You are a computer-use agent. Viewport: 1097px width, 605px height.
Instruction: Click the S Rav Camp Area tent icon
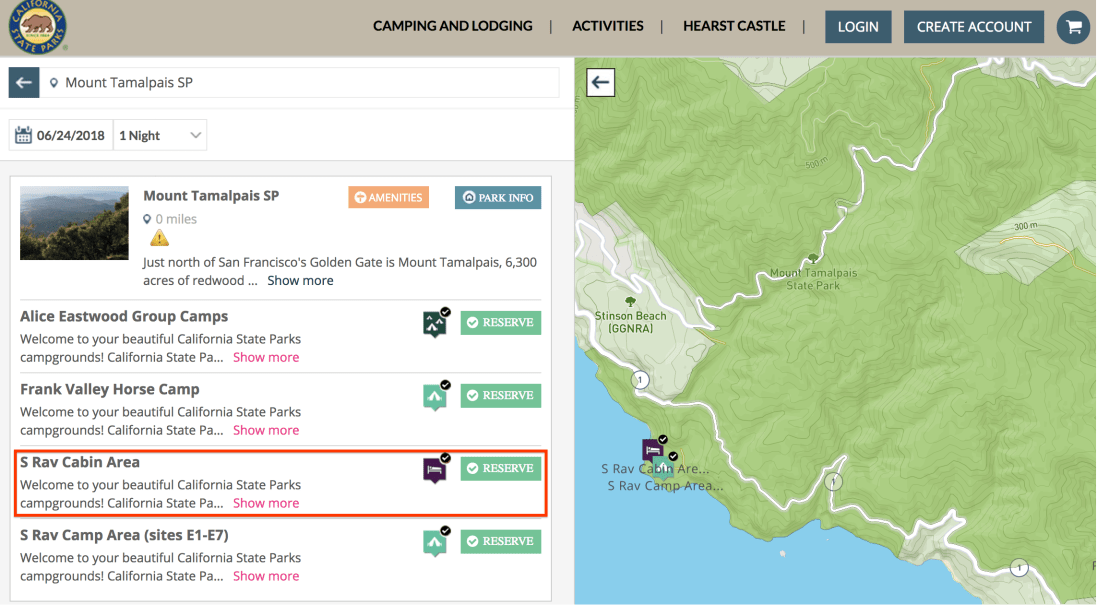click(x=435, y=542)
